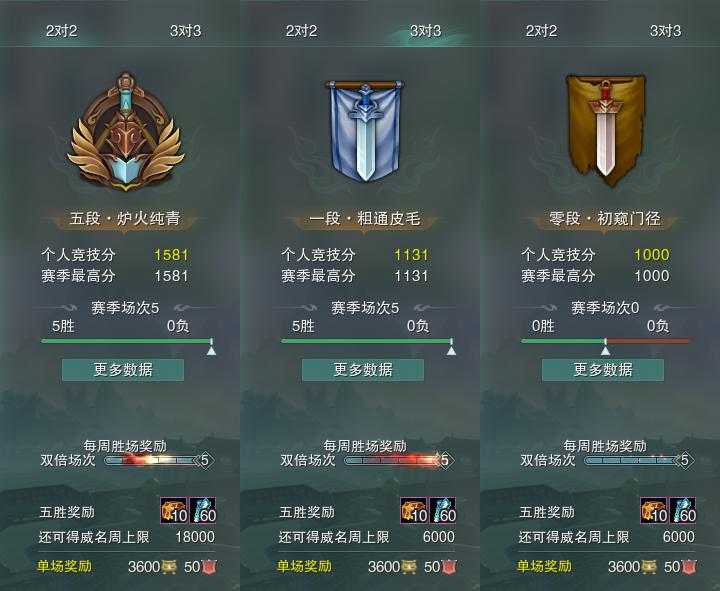This screenshot has width=720, height=591.
Task: Click the 双倍场次 progress bar in right panel
Action: coord(637,460)
